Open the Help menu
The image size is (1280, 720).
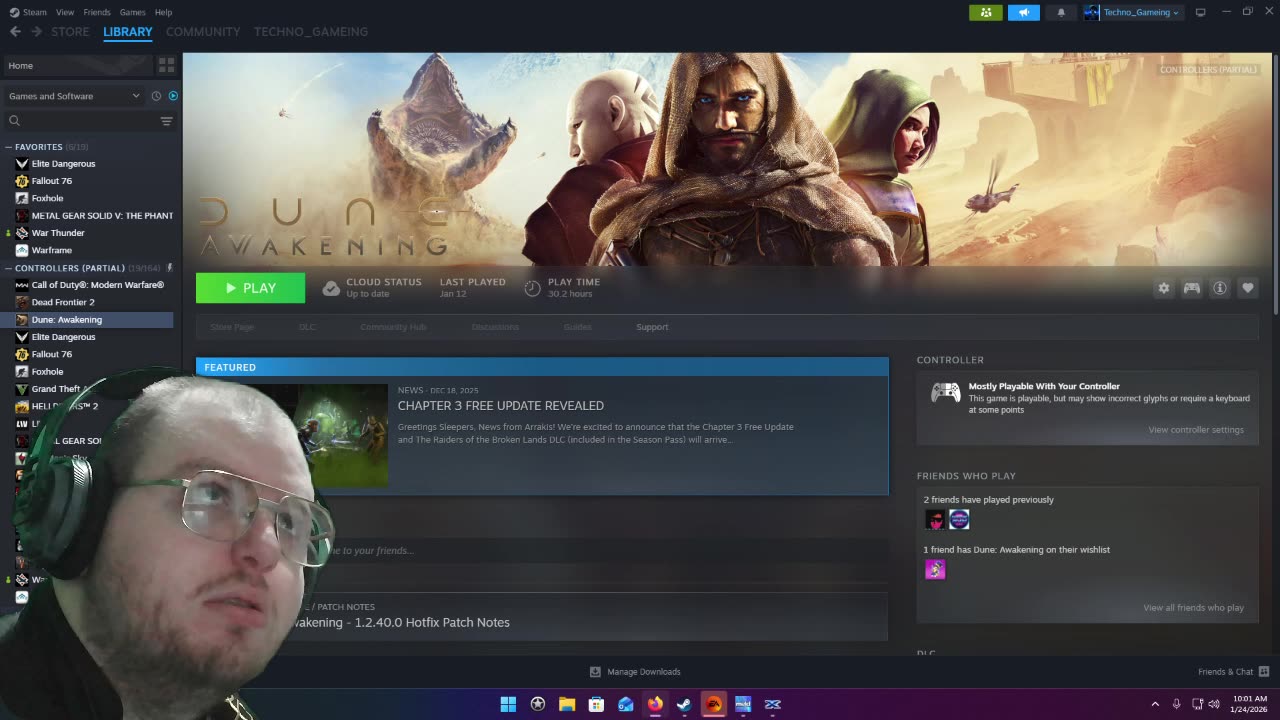[163, 12]
